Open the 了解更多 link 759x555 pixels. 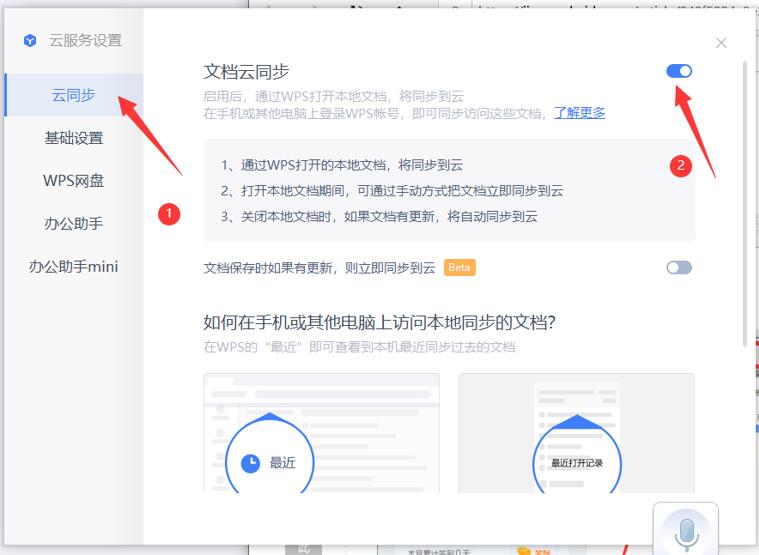click(579, 113)
